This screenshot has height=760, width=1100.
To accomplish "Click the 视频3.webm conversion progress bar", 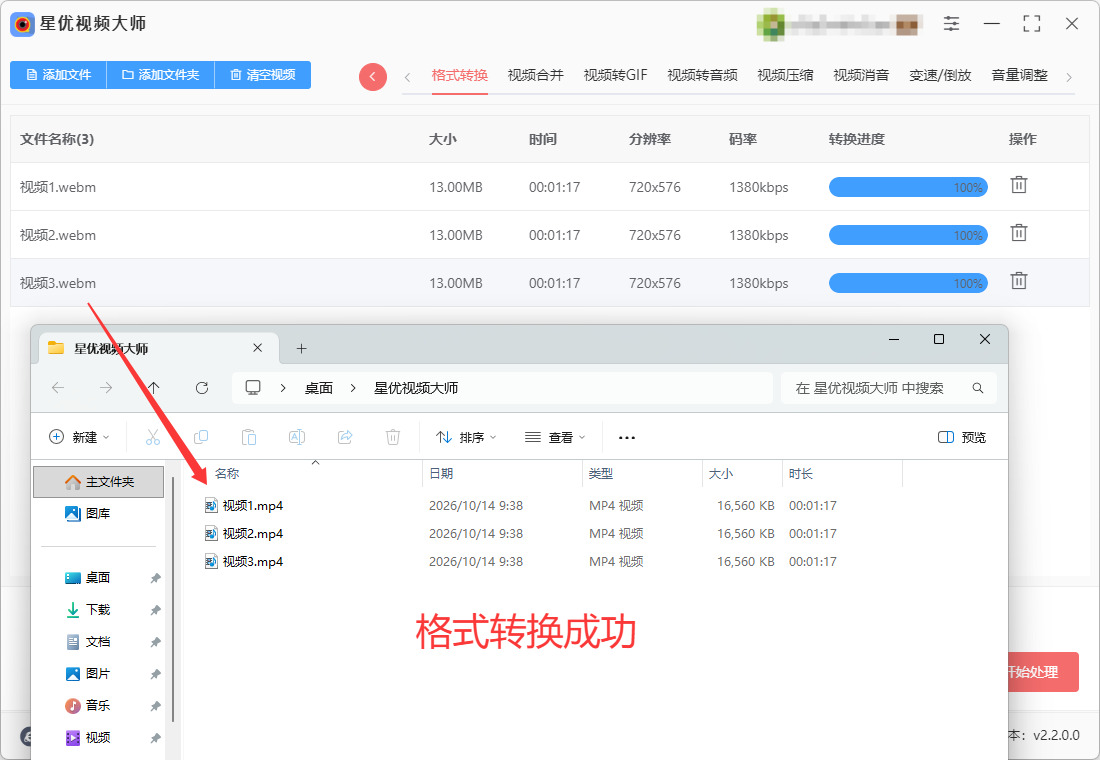I will point(908,284).
